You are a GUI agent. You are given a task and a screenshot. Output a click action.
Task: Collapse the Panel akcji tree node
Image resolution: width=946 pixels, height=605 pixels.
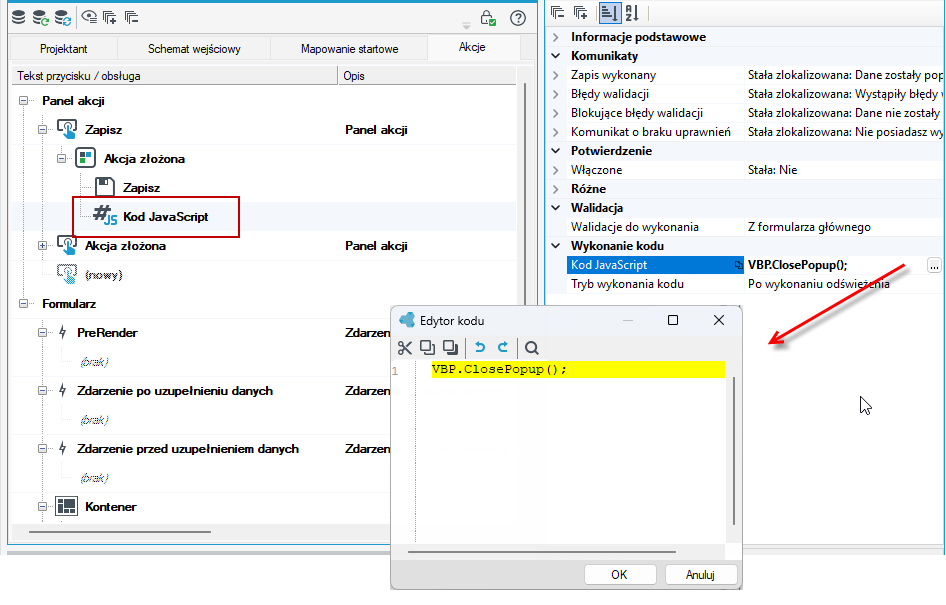[x=24, y=101]
